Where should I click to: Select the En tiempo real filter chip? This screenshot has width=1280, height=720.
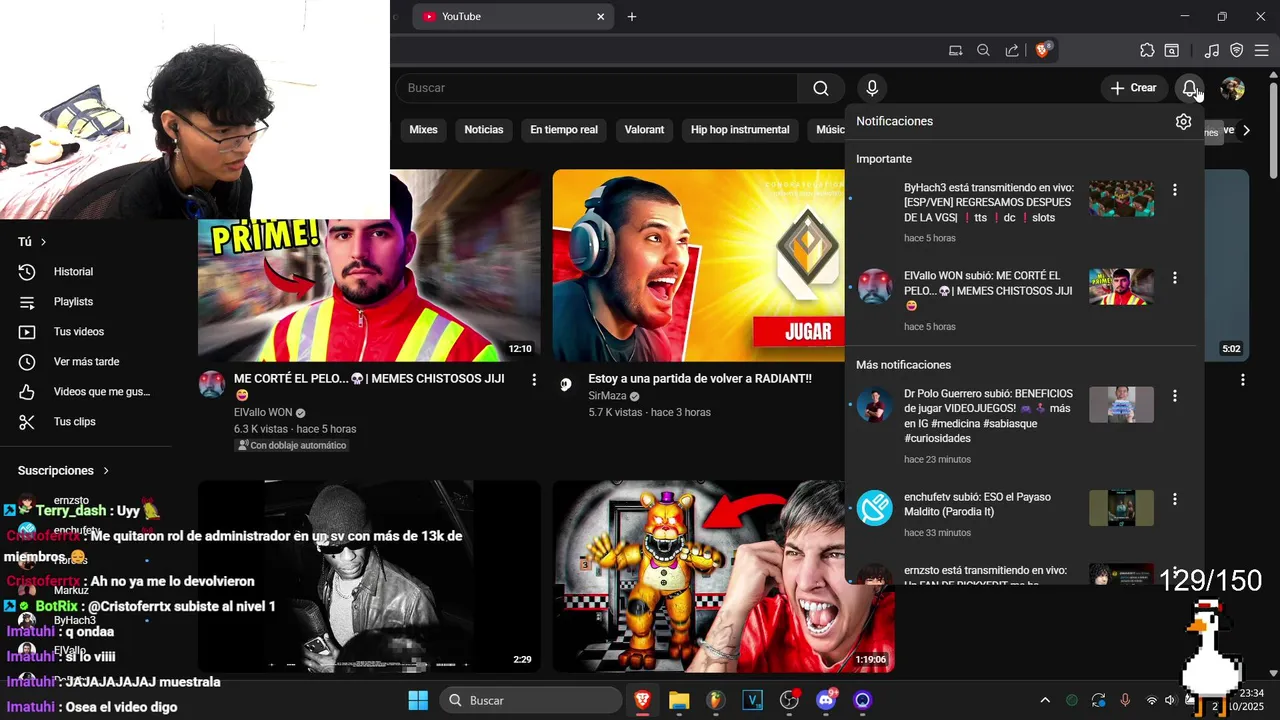564,130
